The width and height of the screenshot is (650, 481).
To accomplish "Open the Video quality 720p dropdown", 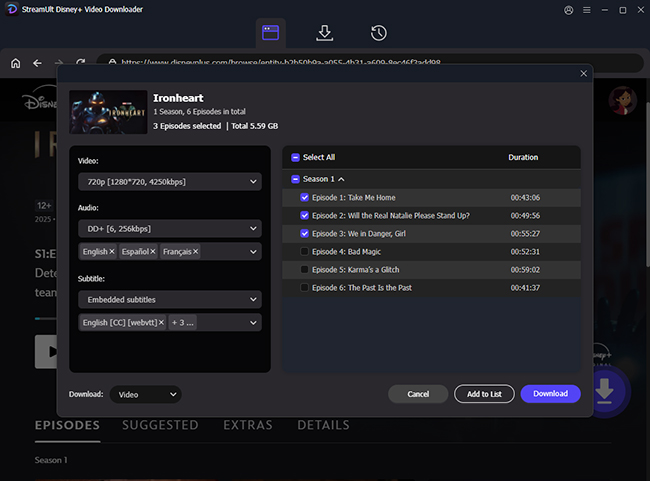I will click(170, 182).
